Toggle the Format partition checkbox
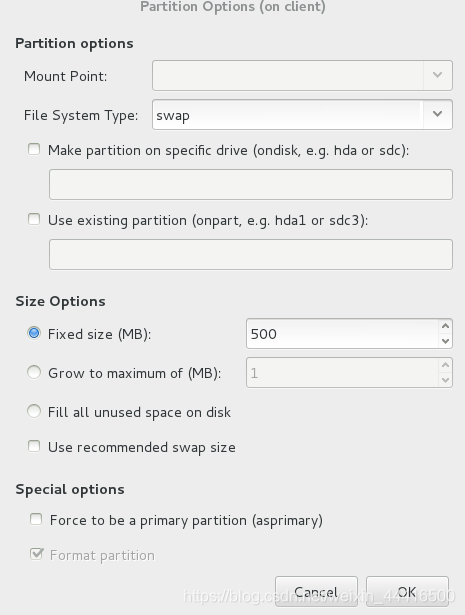This screenshot has width=465, height=615. tap(36, 554)
